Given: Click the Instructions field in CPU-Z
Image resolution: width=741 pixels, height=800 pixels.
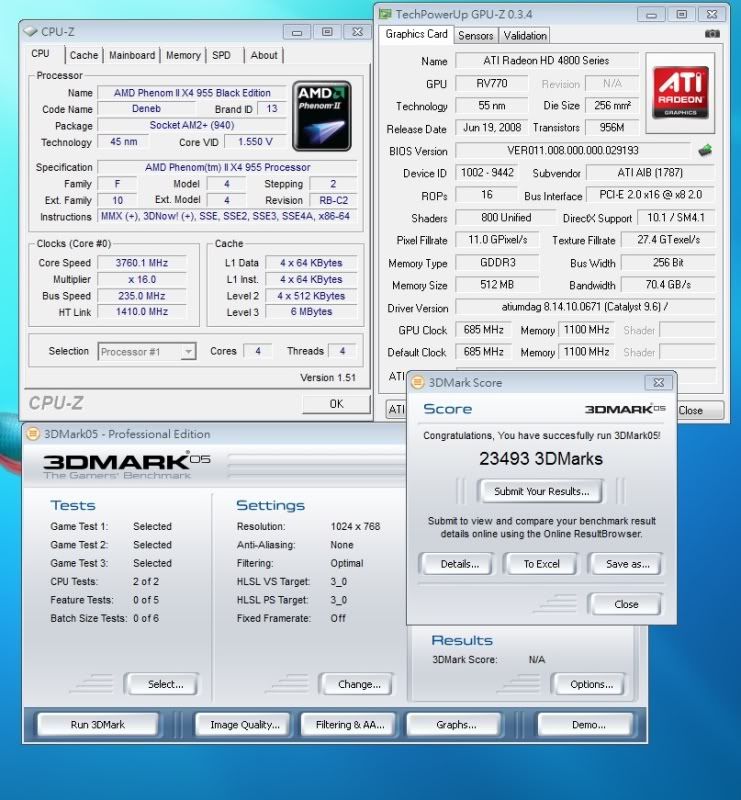Looking at the screenshot, I should tap(227, 216).
